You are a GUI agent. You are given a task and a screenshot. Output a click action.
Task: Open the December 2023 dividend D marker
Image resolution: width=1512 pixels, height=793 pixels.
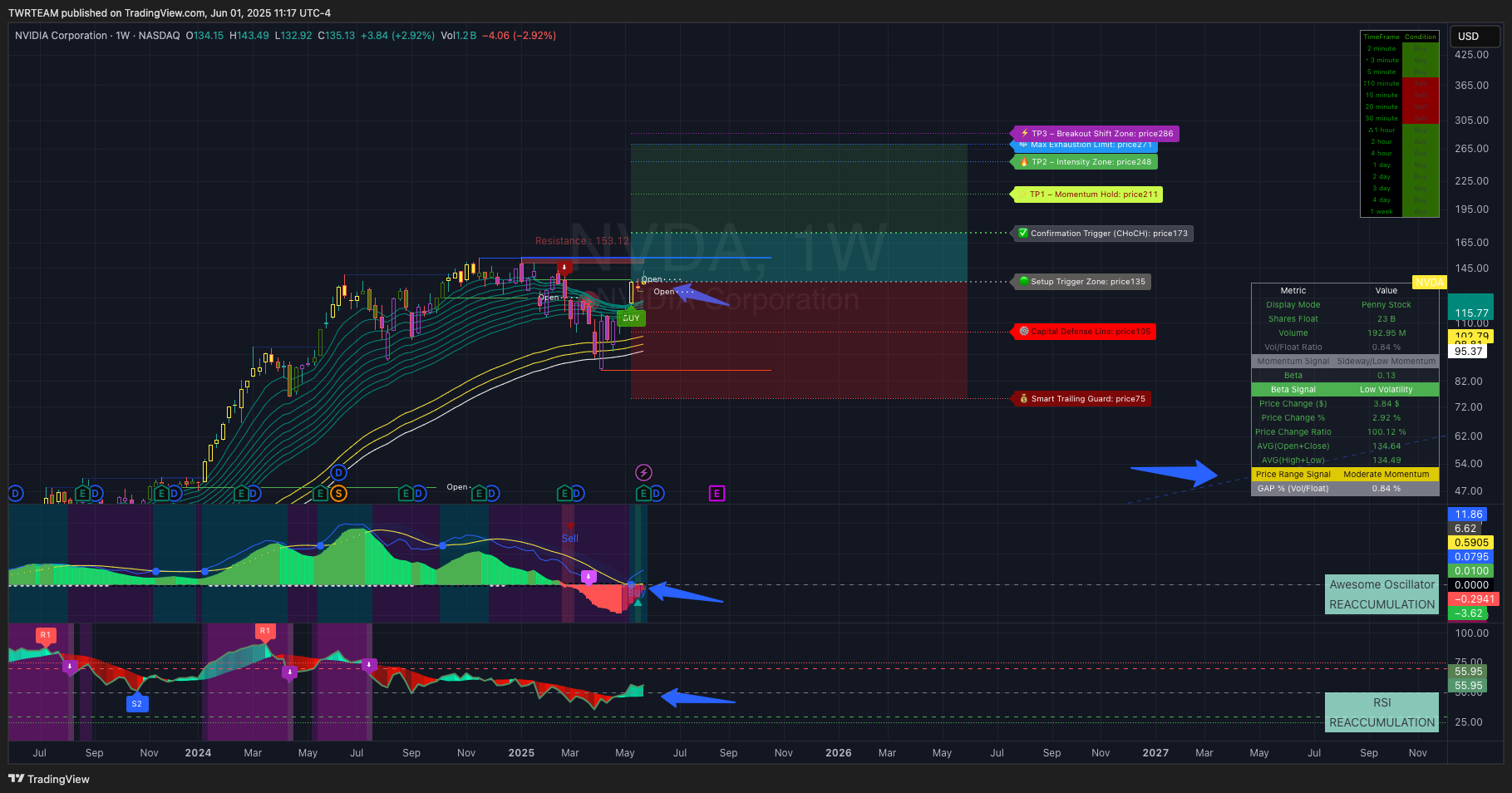[x=175, y=494]
